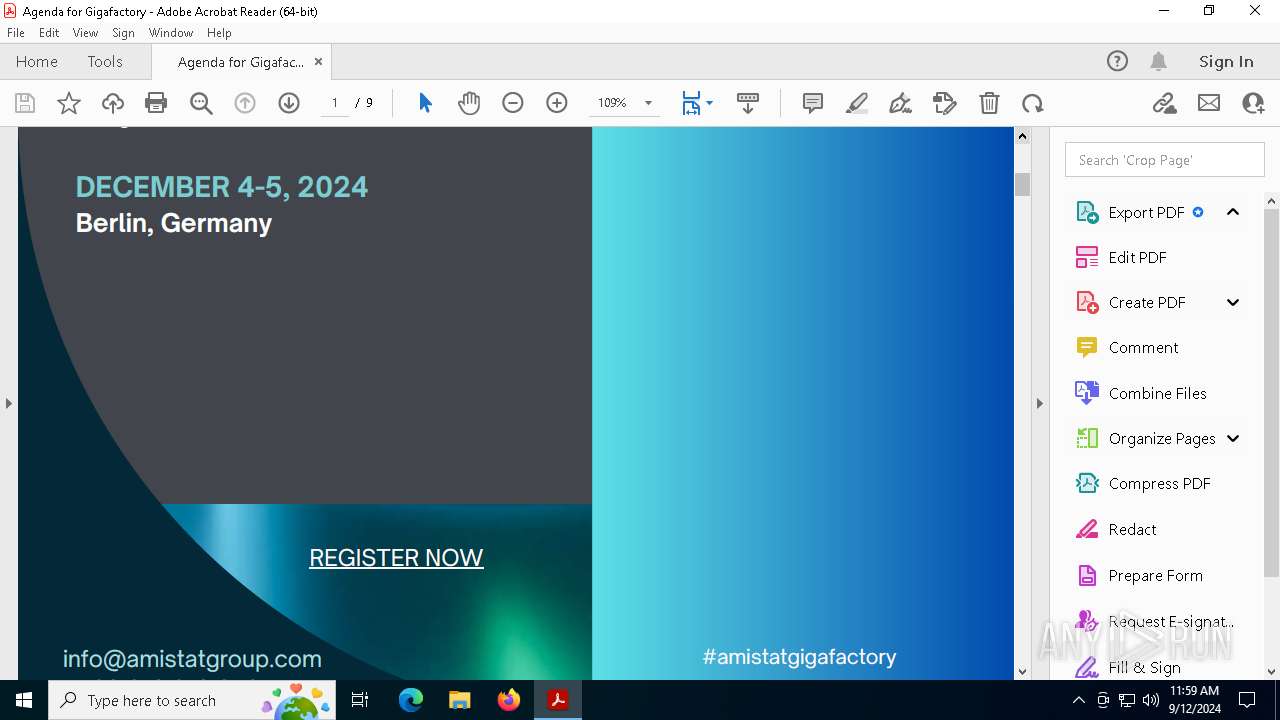
Task: Open the Window menu
Action: coord(171,33)
